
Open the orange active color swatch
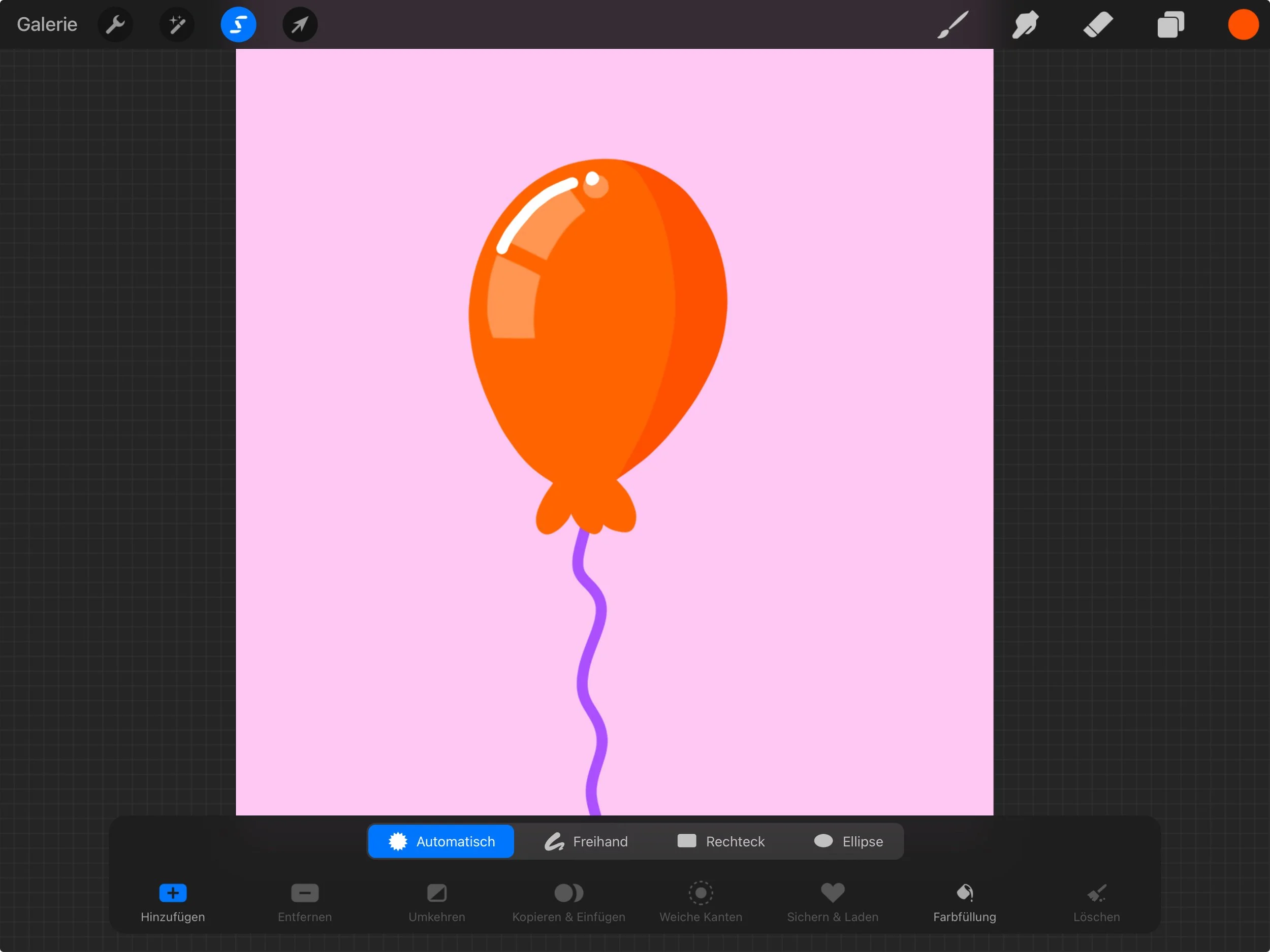1243,25
